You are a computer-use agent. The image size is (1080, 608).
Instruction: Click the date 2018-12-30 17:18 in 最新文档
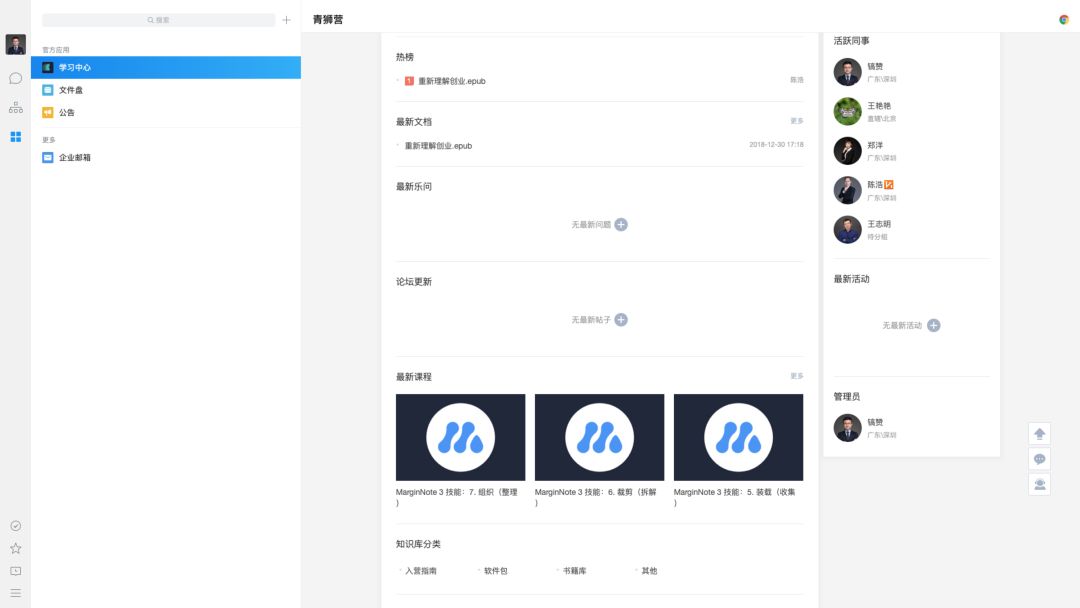776,145
